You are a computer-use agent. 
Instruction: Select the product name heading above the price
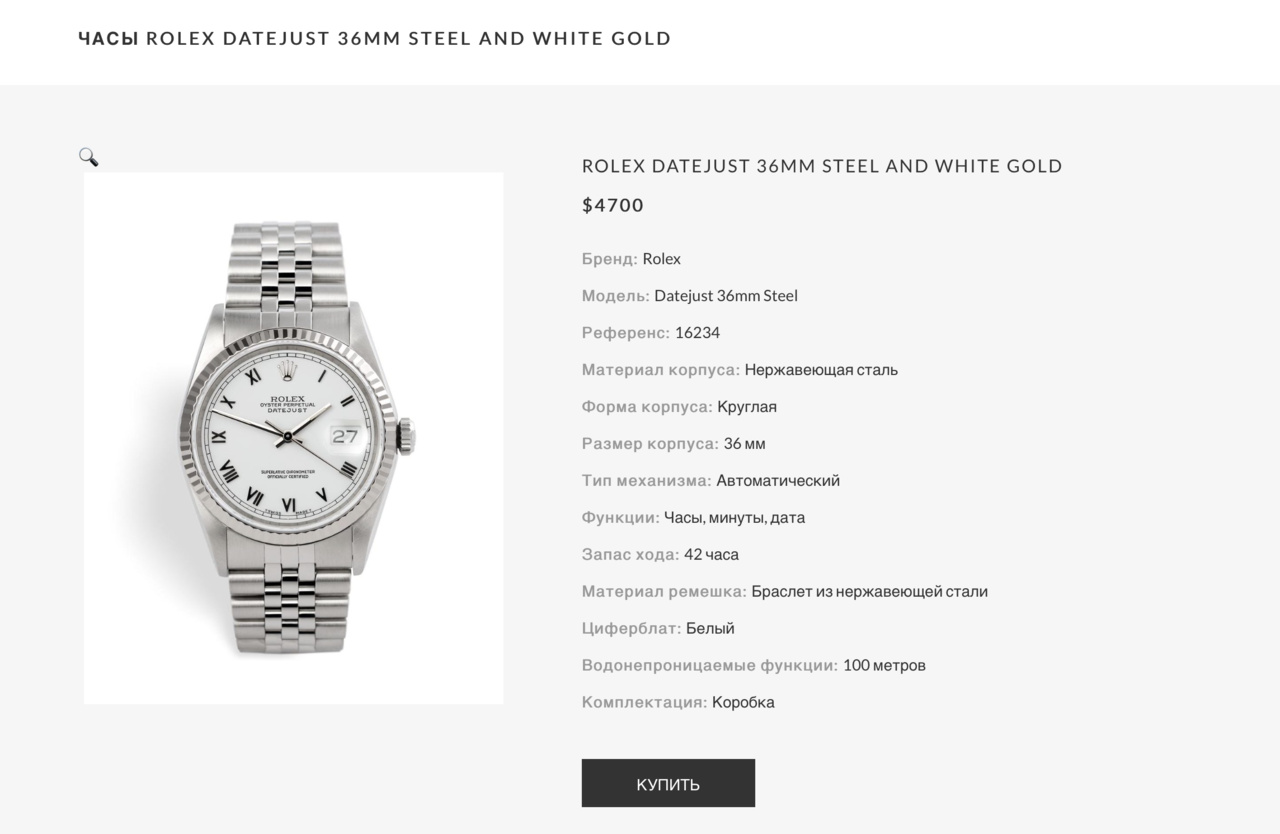821,166
